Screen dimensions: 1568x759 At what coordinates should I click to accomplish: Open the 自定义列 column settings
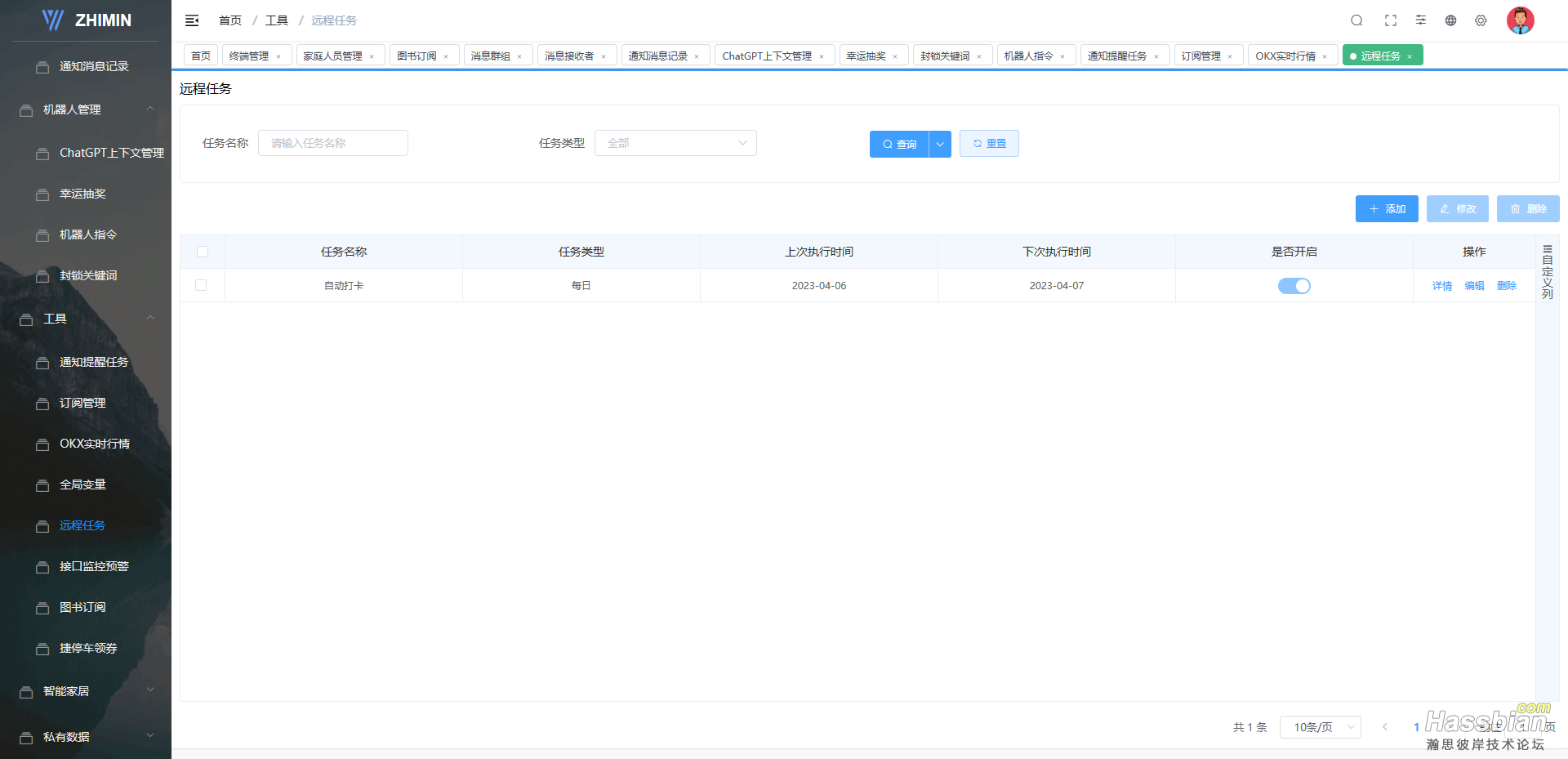point(1547,271)
